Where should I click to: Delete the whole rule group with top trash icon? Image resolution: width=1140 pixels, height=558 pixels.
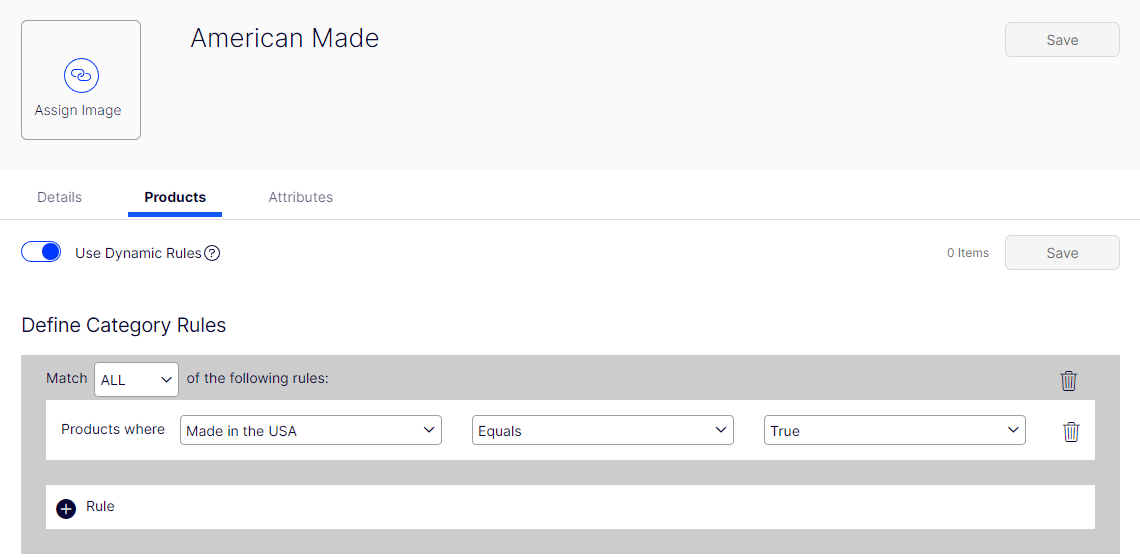click(x=1069, y=381)
